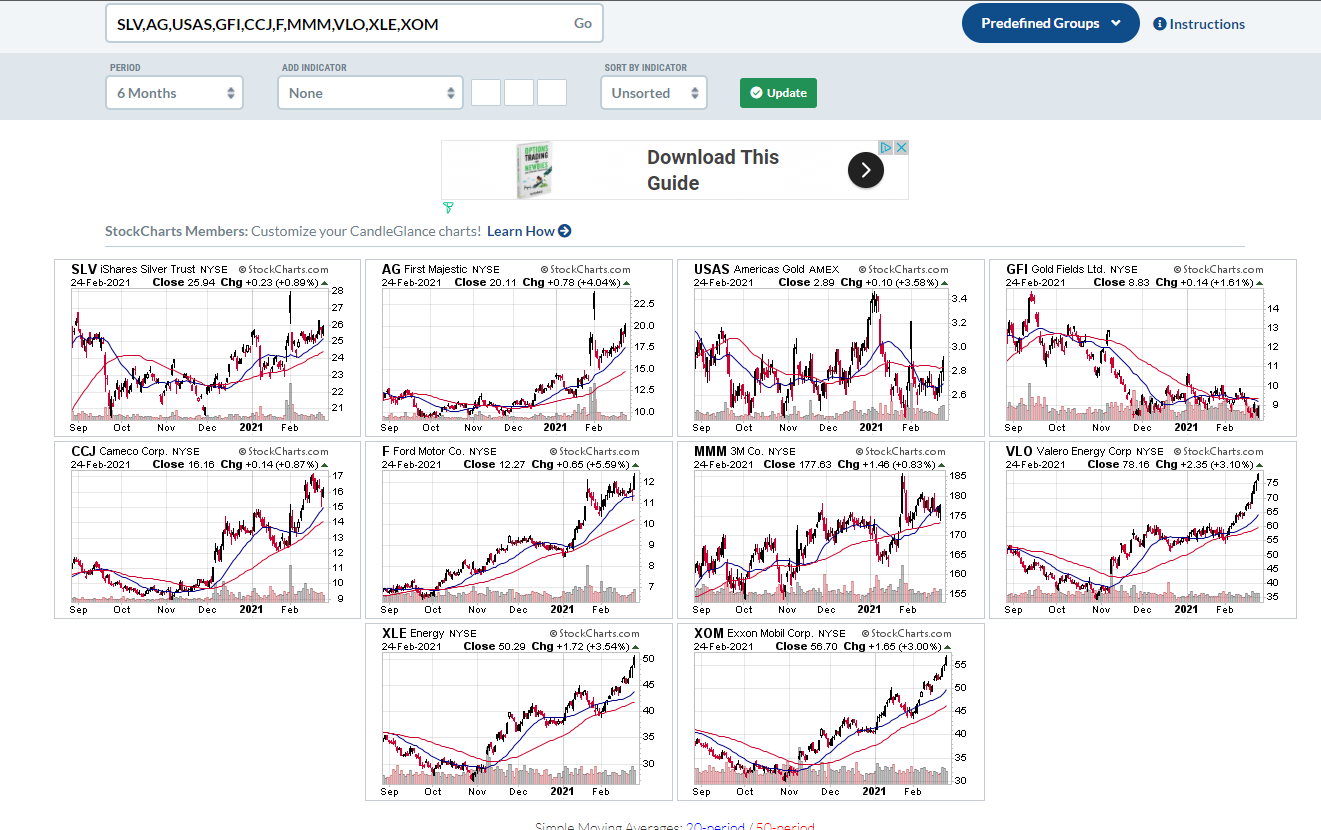Click the 50-period moving average link
The image size is (1321, 830).
(787, 826)
